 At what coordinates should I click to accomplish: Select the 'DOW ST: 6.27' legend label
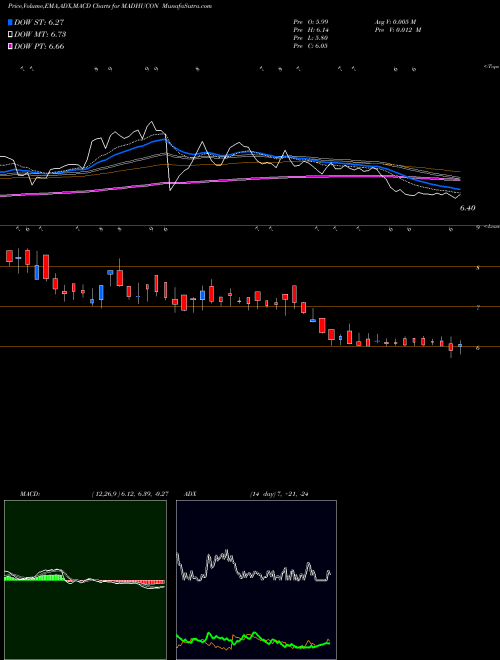click(x=39, y=22)
